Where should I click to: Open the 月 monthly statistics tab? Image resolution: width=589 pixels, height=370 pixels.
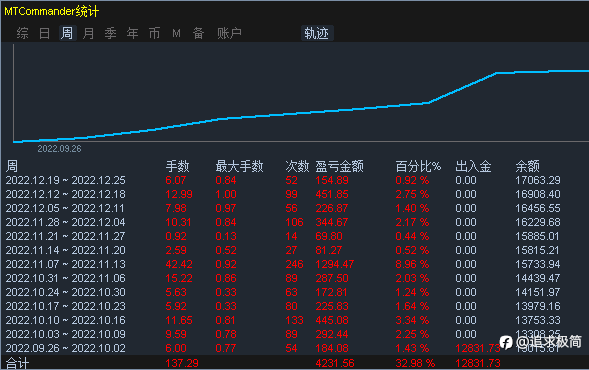(88, 33)
